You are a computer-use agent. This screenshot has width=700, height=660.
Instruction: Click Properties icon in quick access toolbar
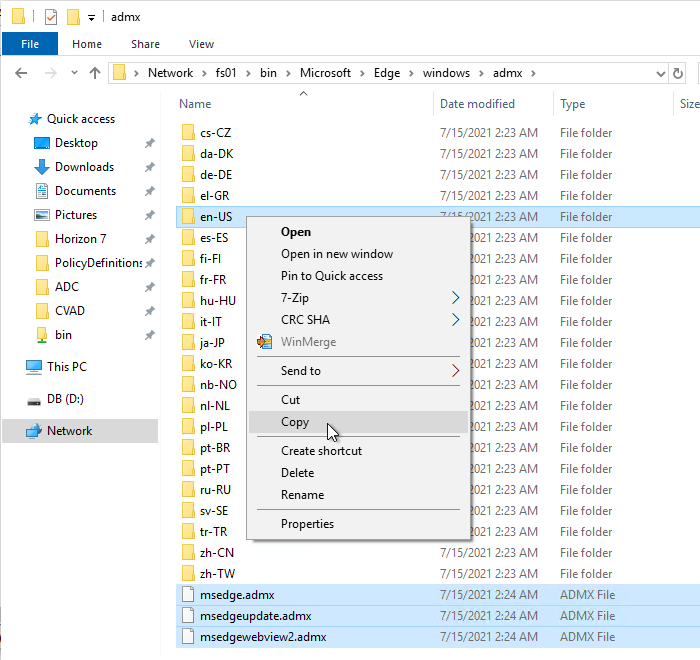tap(51, 17)
